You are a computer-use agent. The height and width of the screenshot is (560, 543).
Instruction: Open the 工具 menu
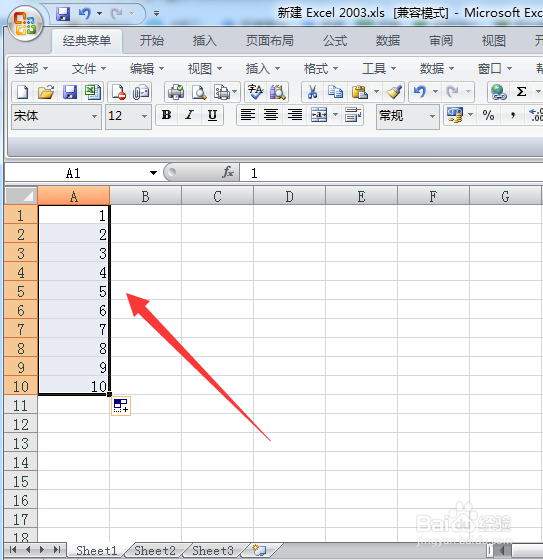click(x=379, y=68)
